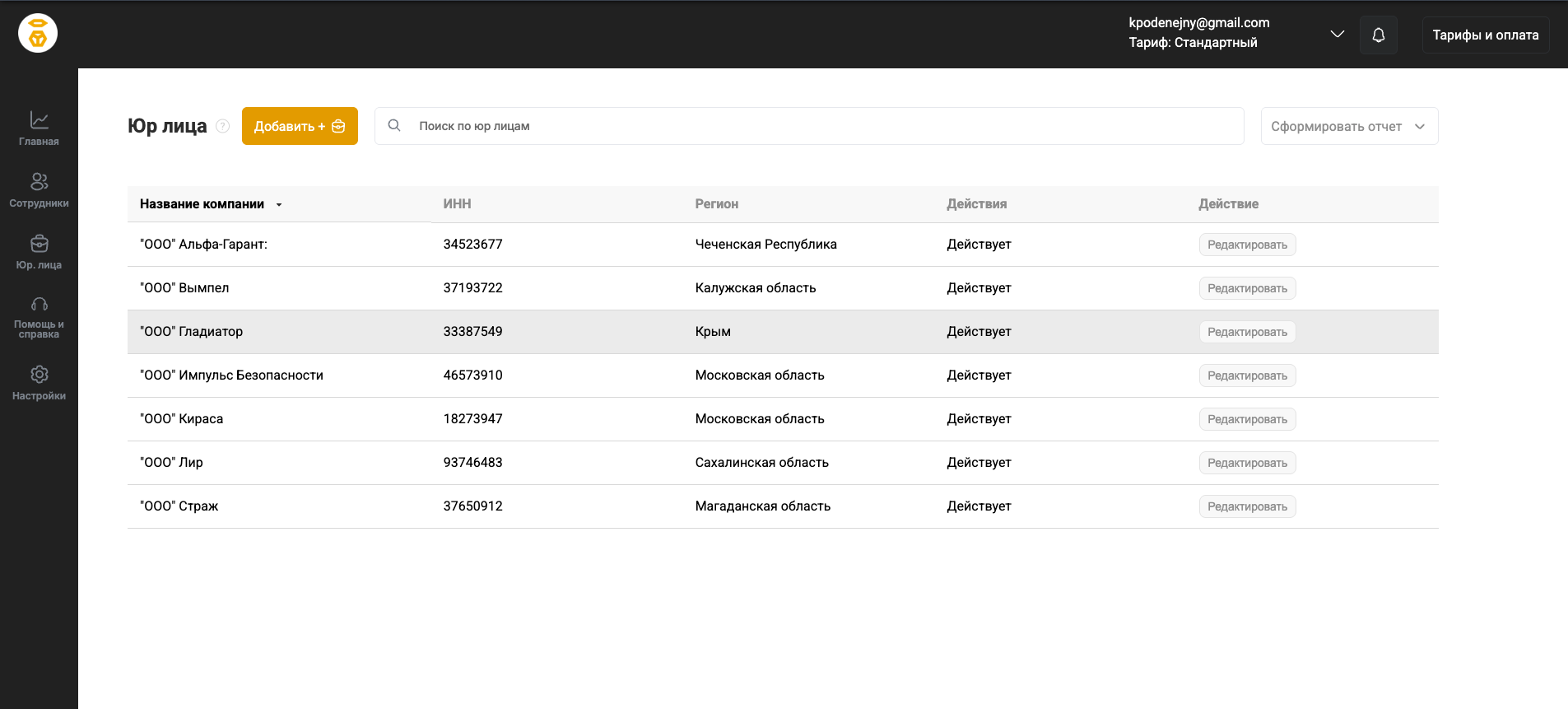
Task: Edit the Импульс Безопасности row
Action: [x=1247, y=375]
